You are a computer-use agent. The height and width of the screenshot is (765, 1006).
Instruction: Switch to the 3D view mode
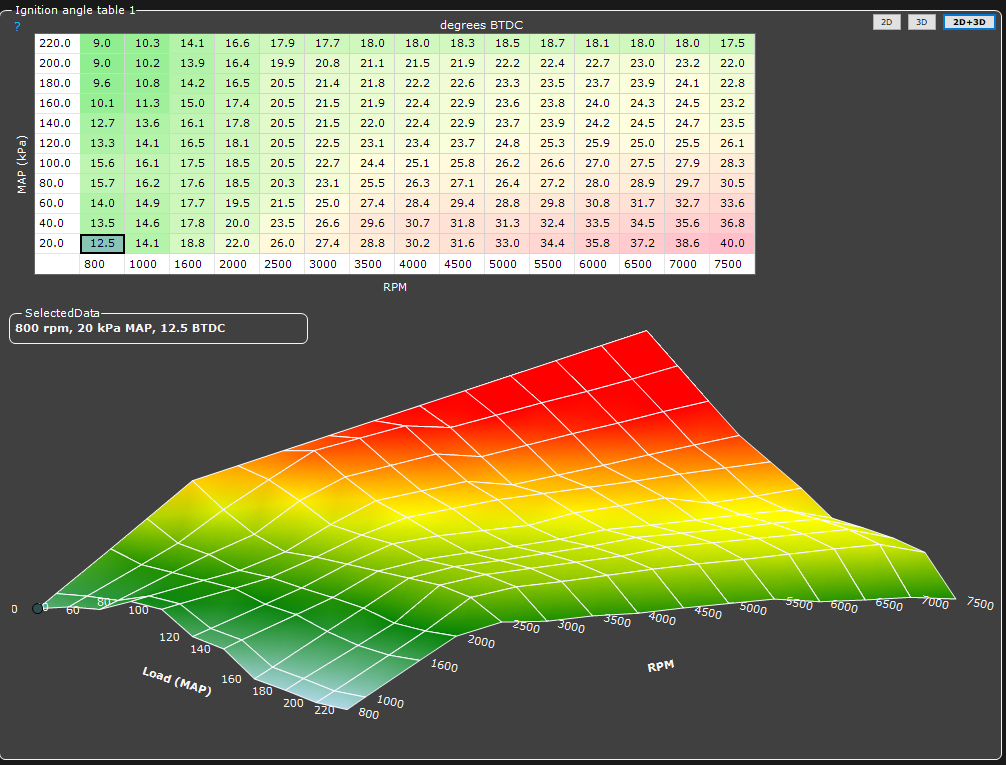click(921, 22)
